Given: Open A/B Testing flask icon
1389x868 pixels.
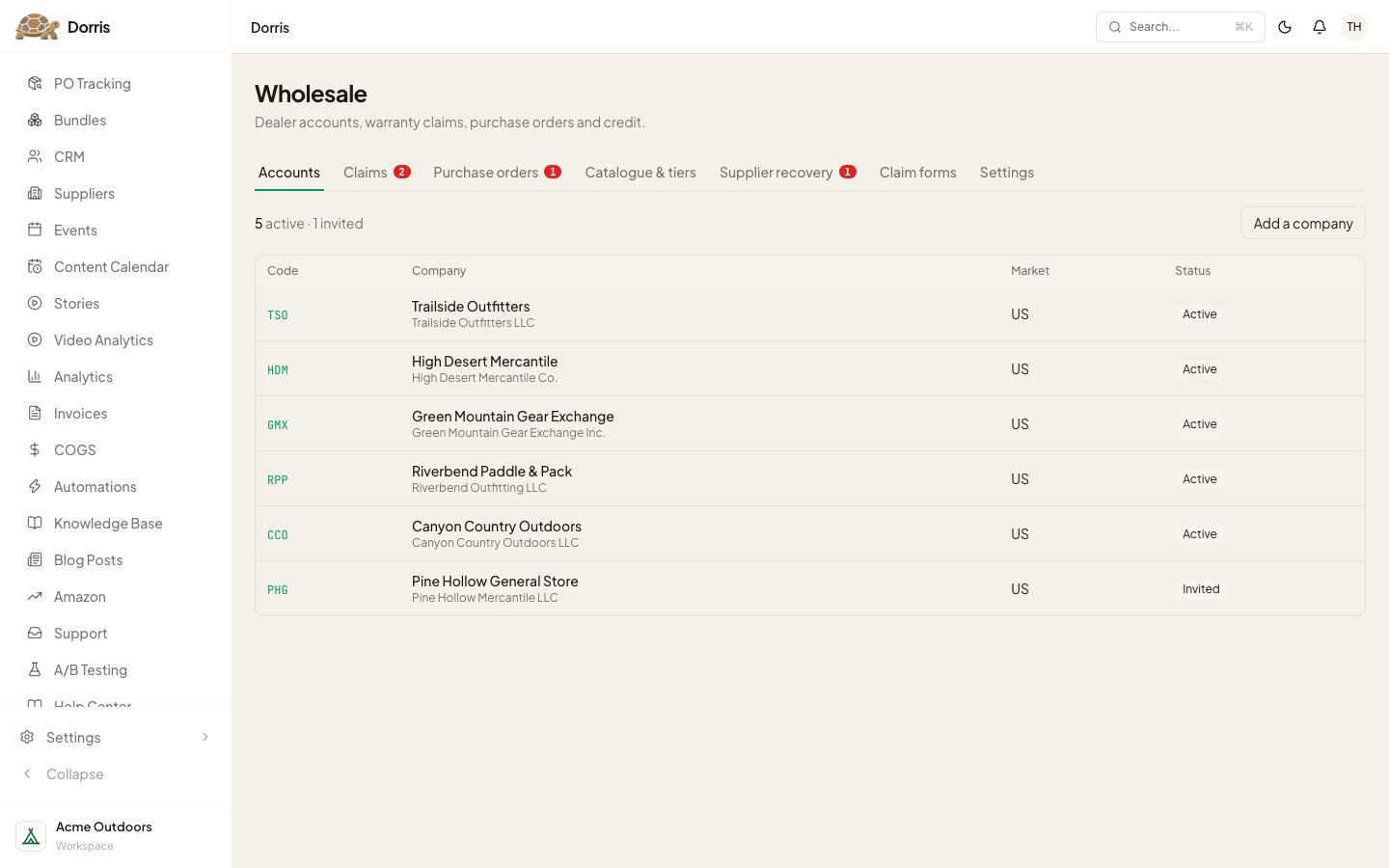Looking at the screenshot, I should (x=35, y=670).
